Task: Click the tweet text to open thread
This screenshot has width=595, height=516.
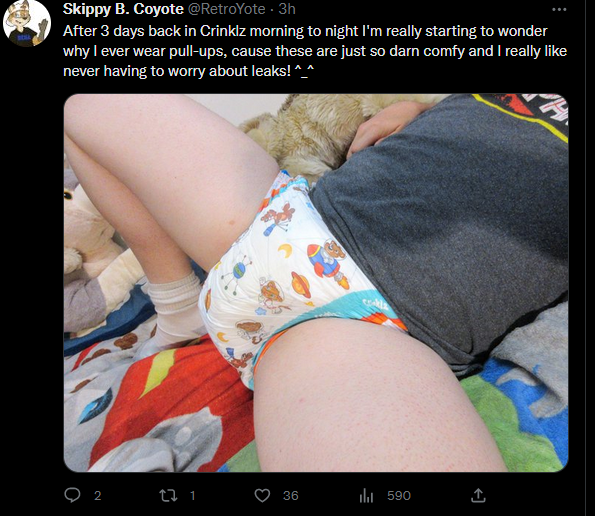Action: pyautogui.click(x=315, y=51)
